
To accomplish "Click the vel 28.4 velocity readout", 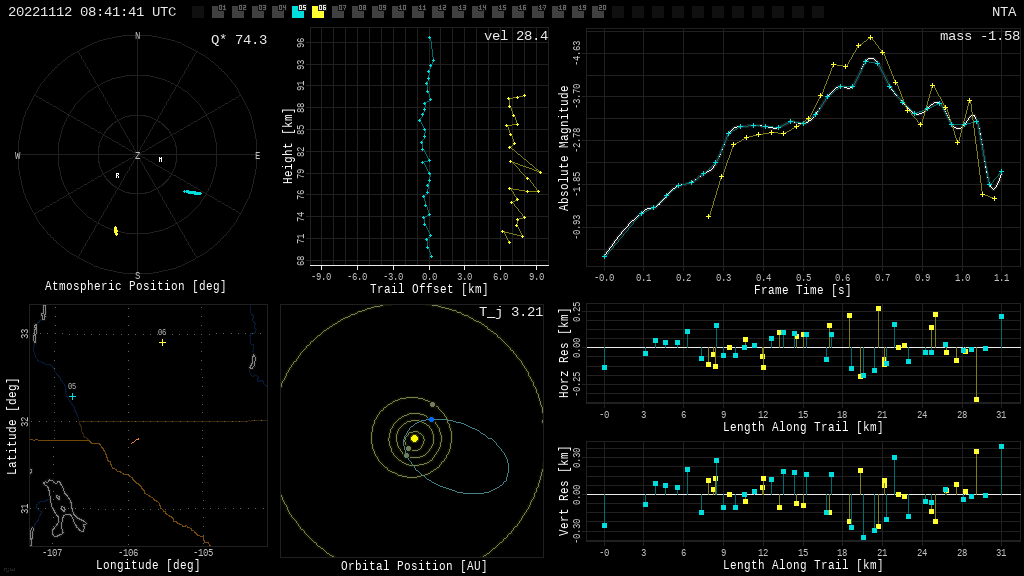I will pyautogui.click(x=515, y=36).
